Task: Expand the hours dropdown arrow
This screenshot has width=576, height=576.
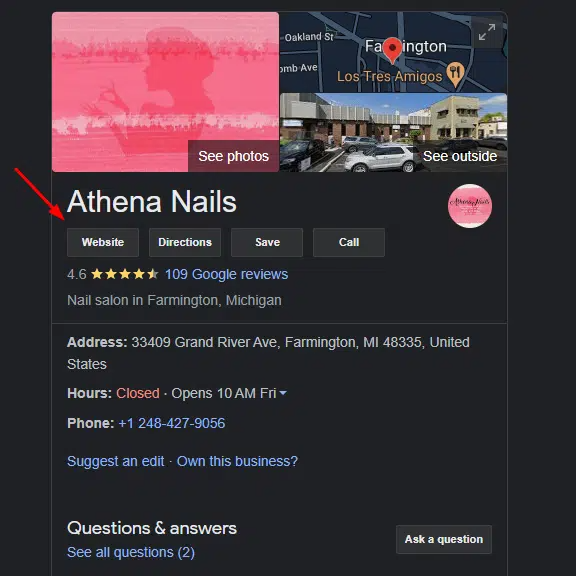Action: (x=283, y=393)
